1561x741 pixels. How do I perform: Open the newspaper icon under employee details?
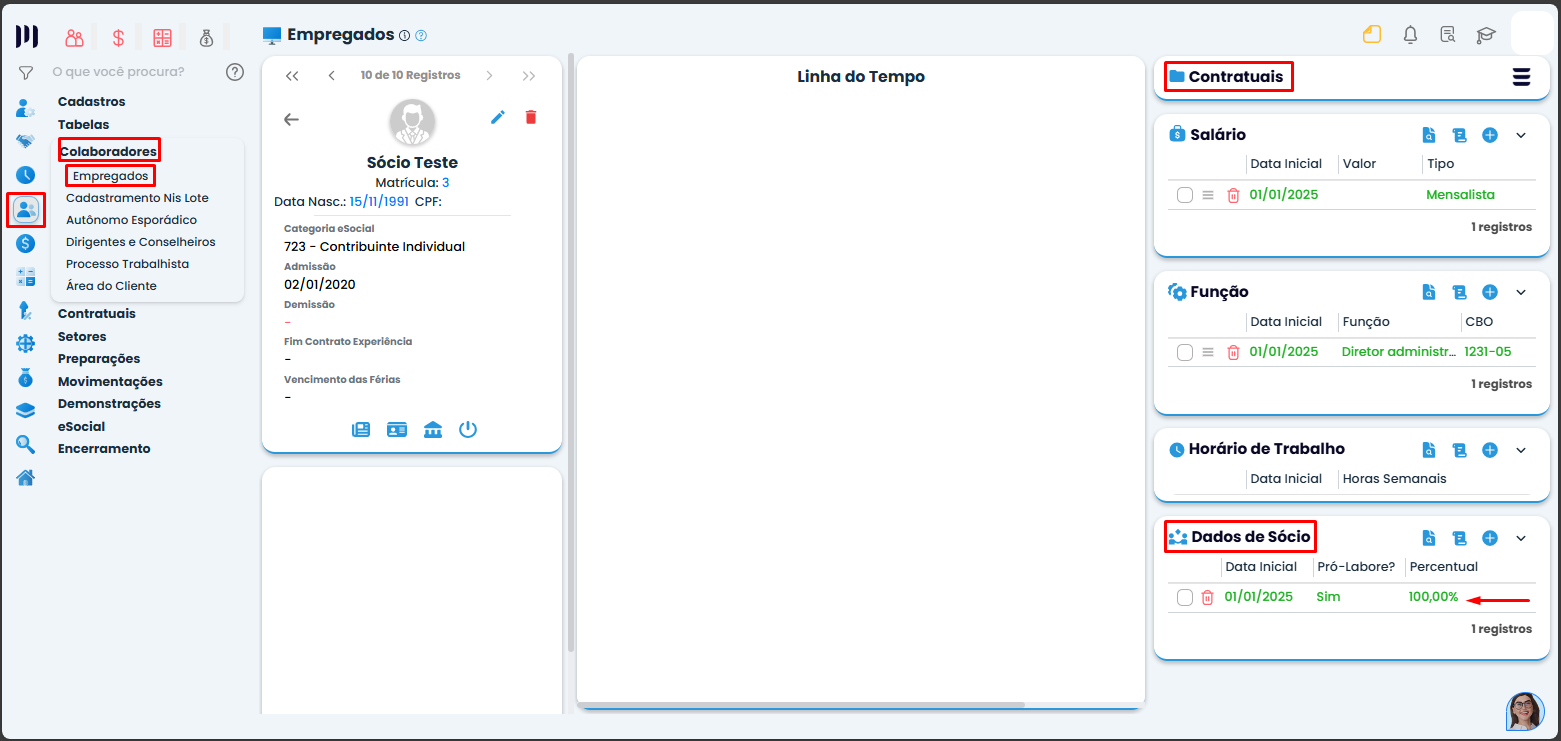[x=361, y=430]
